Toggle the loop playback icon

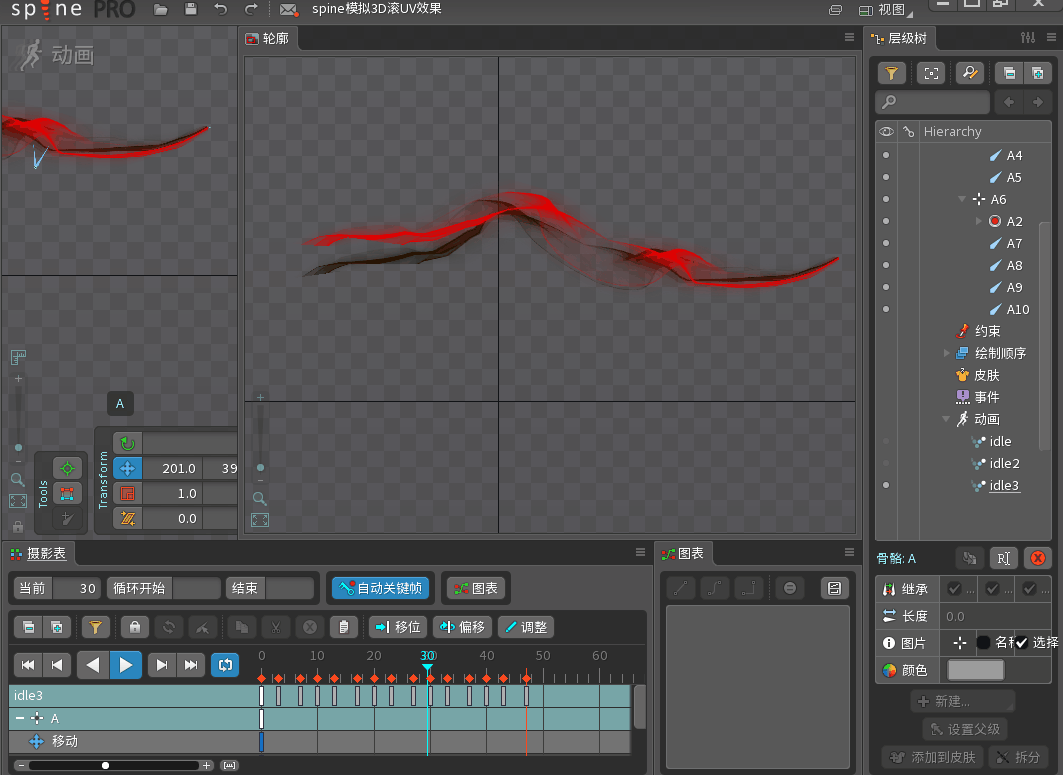pyautogui.click(x=225, y=664)
